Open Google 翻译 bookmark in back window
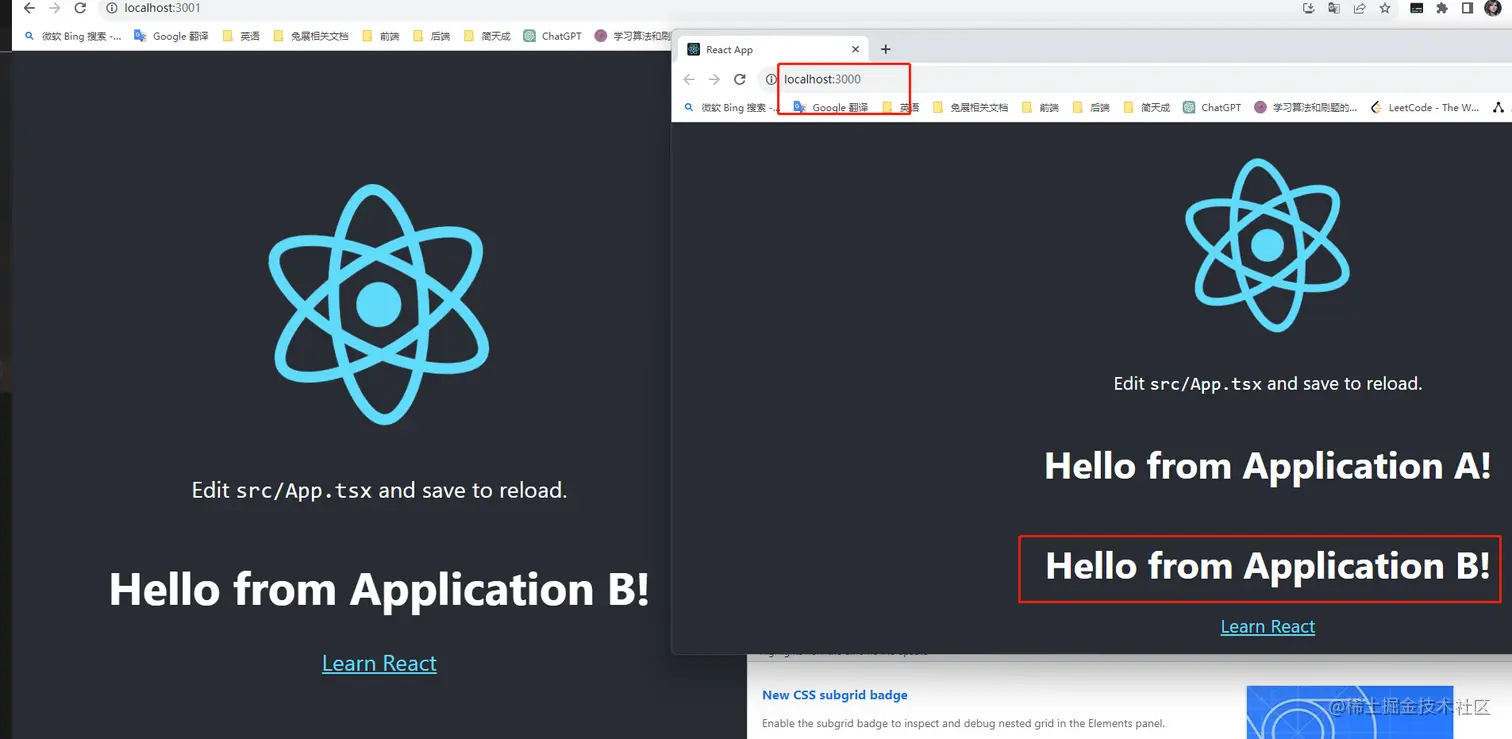Image resolution: width=1512 pixels, height=739 pixels. click(x=172, y=36)
